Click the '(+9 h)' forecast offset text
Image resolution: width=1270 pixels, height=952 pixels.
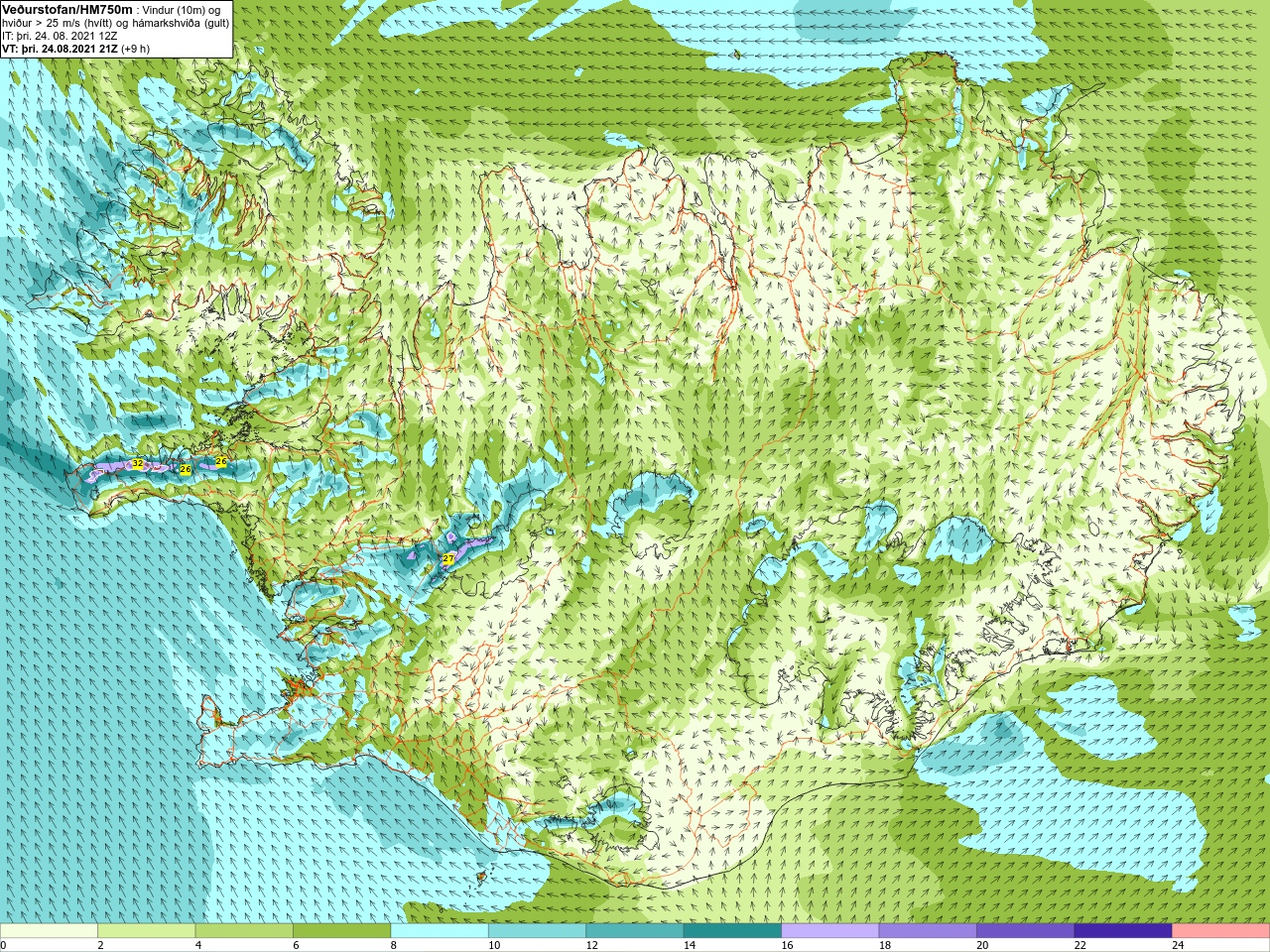tap(136, 49)
